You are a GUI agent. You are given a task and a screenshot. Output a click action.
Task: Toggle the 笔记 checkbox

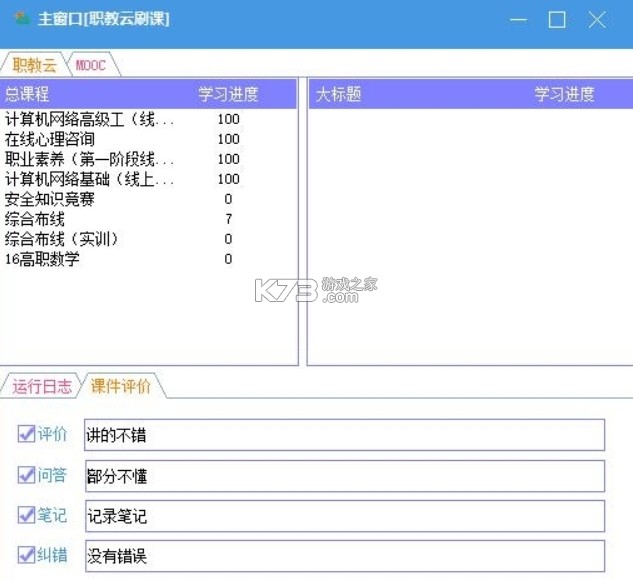[x=26, y=515]
